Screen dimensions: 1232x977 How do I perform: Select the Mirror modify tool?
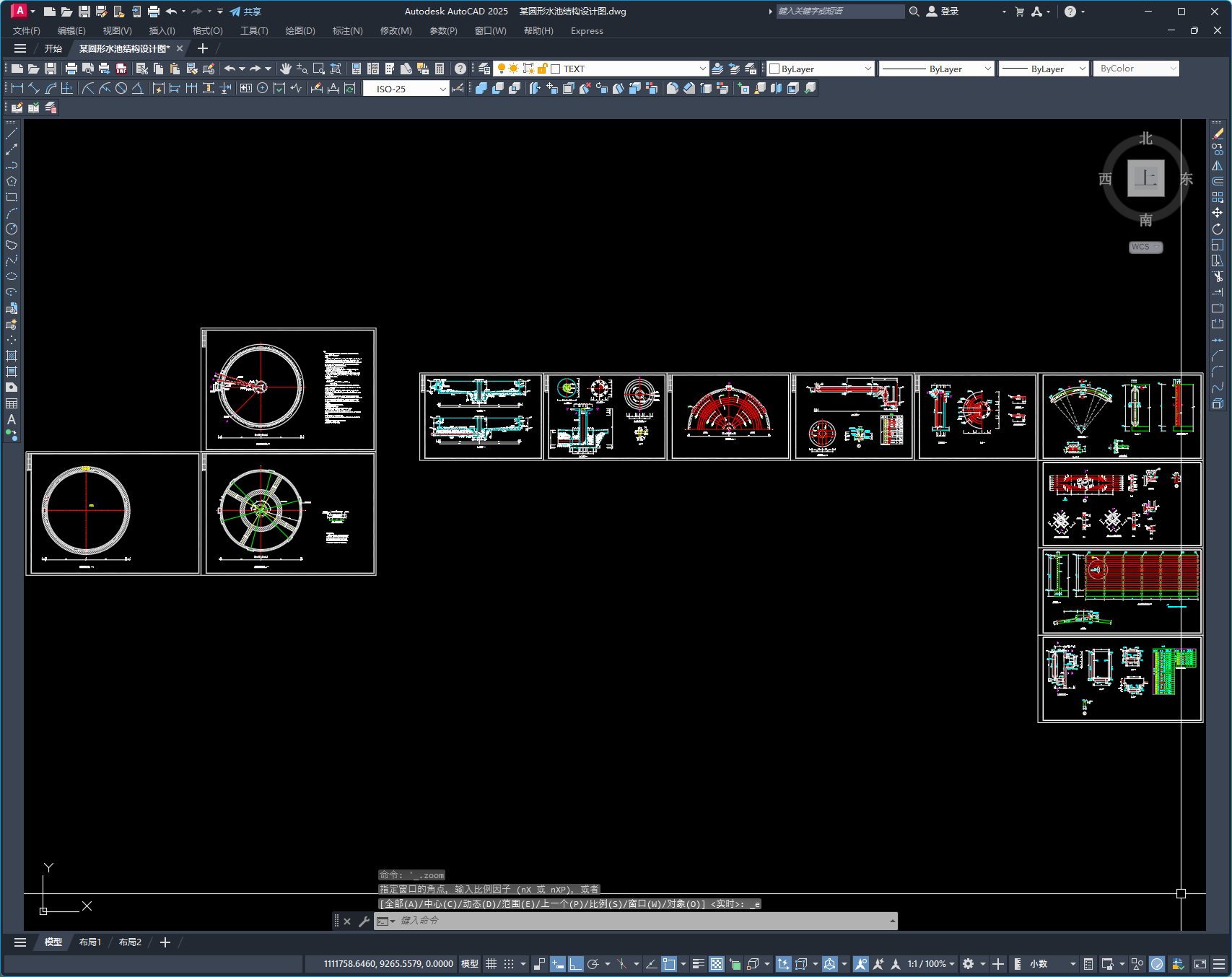(x=1218, y=165)
